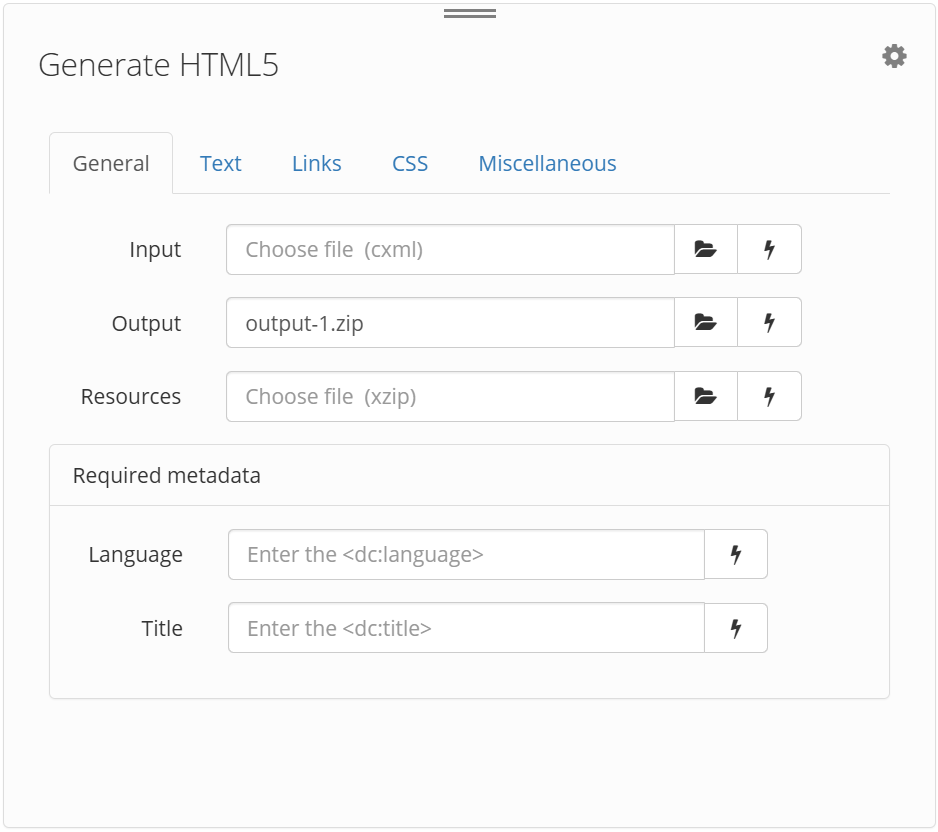Browse for an Input cxml file

click(706, 249)
